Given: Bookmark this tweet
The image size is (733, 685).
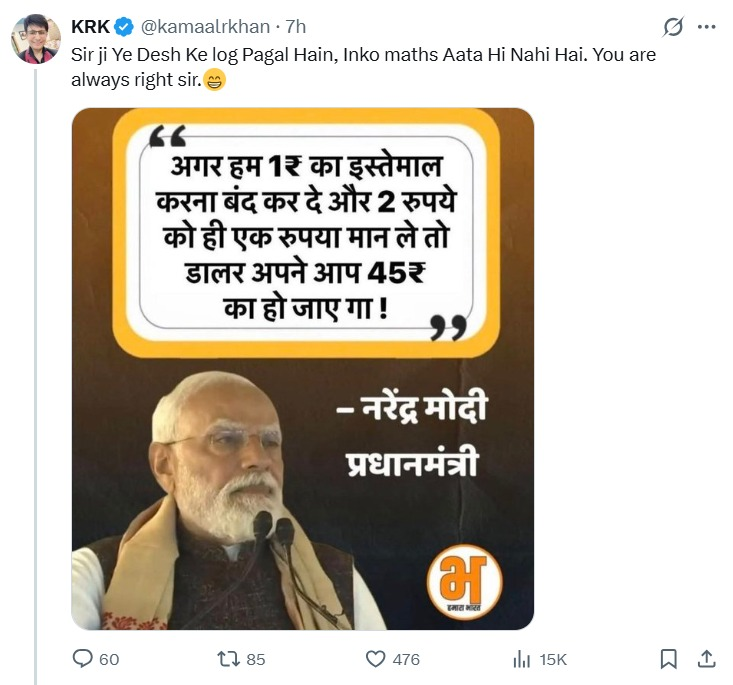Looking at the screenshot, I should point(669,659).
